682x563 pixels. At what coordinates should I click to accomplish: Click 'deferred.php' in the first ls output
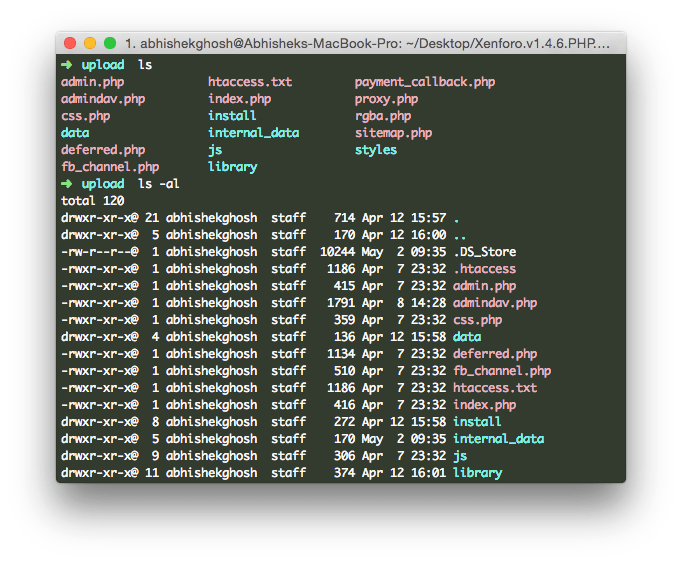[x=103, y=150]
